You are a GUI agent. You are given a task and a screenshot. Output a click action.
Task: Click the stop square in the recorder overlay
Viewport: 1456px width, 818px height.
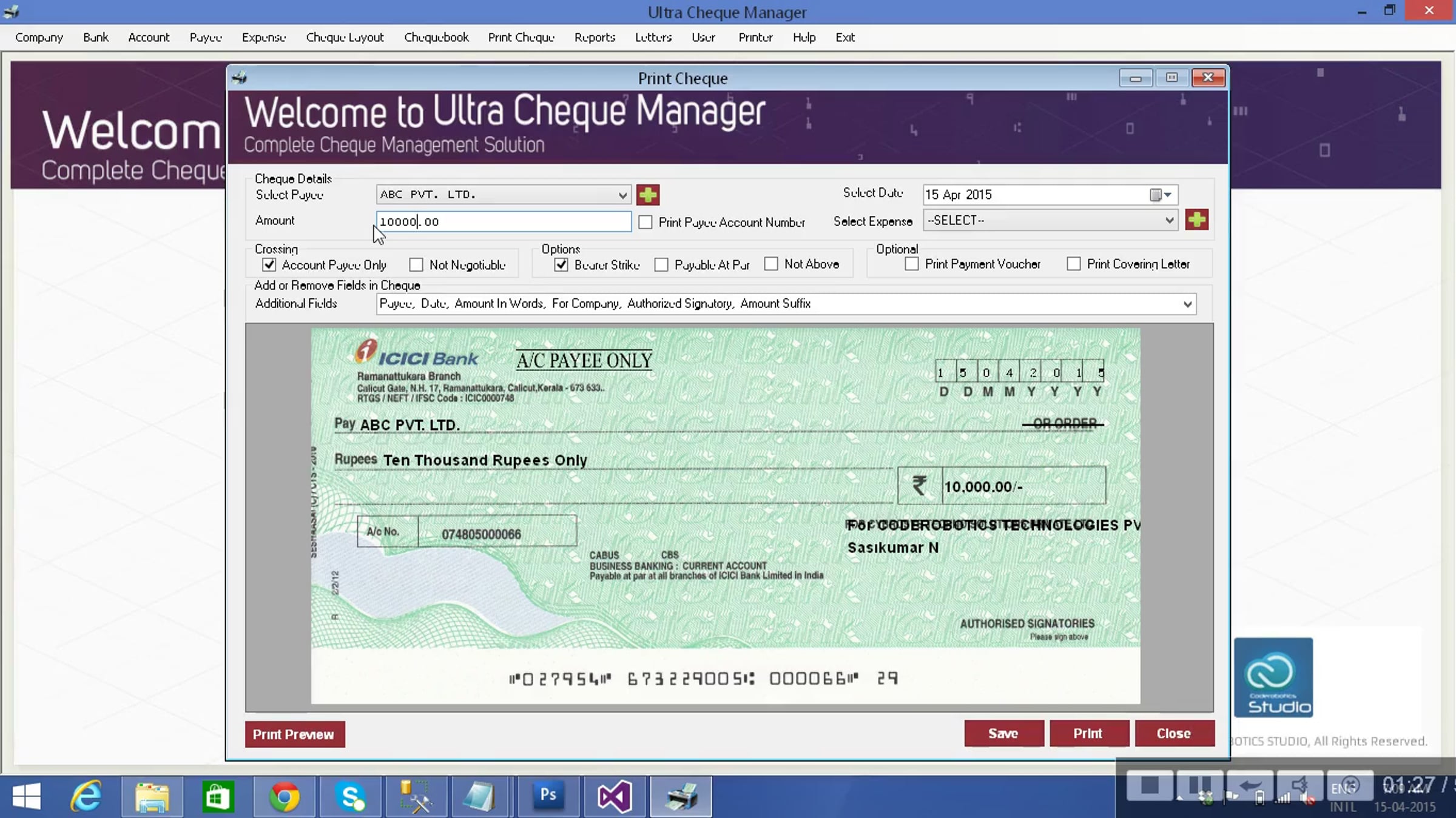click(x=1149, y=786)
